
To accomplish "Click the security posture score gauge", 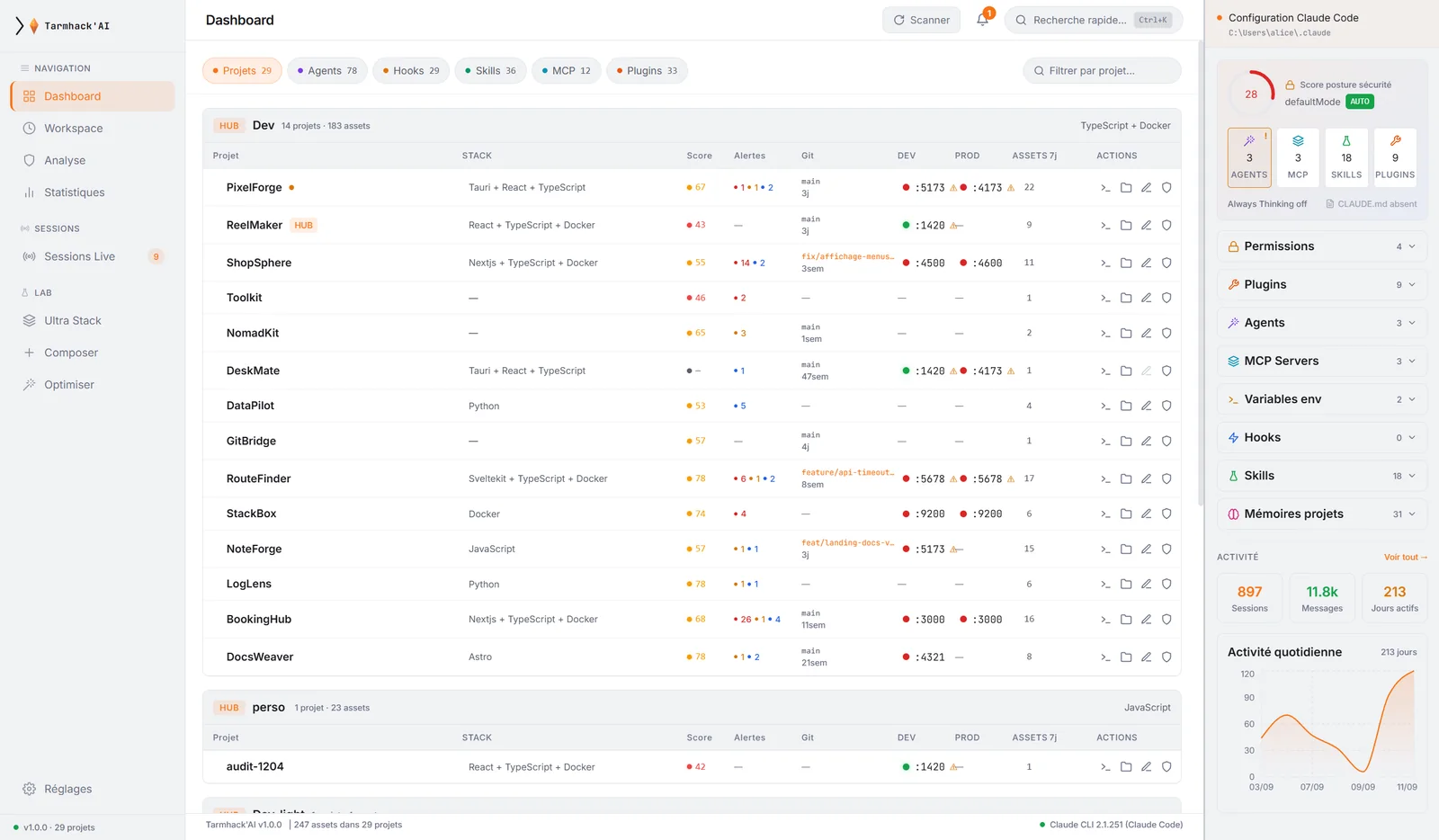I will pos(1251,94).
